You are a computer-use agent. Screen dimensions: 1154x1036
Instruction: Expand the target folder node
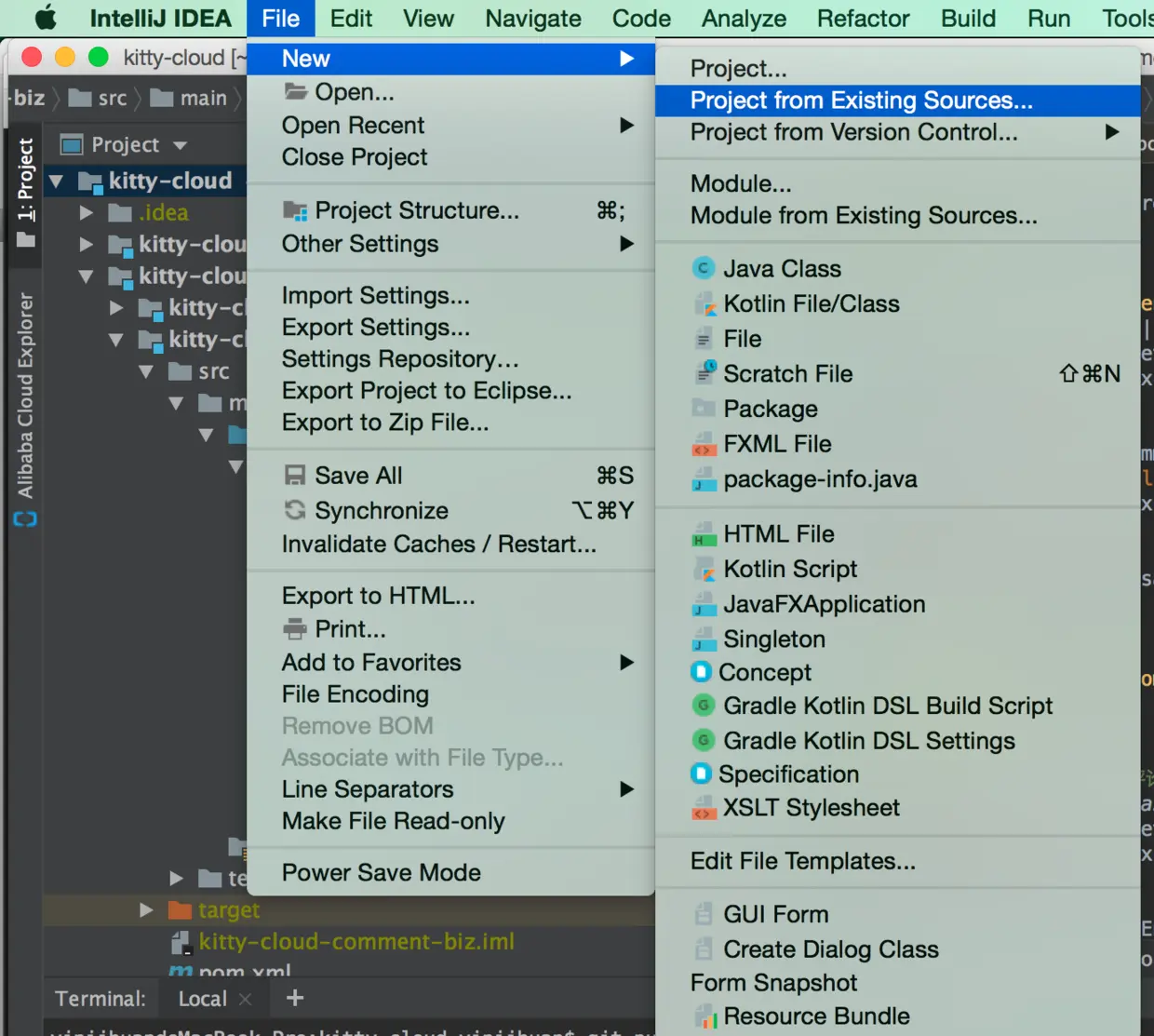click(146, 909)
